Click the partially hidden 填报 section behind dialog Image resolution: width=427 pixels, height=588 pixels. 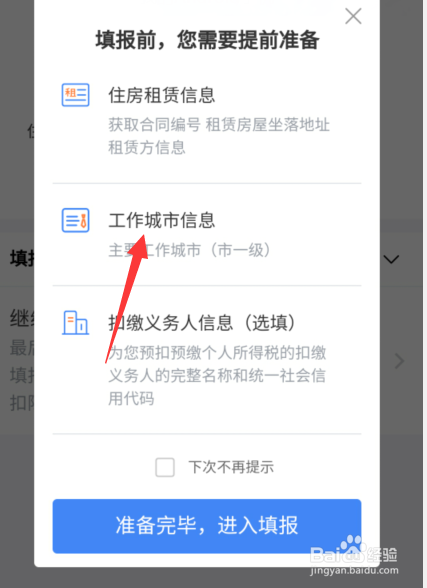(x=22, y=259)
